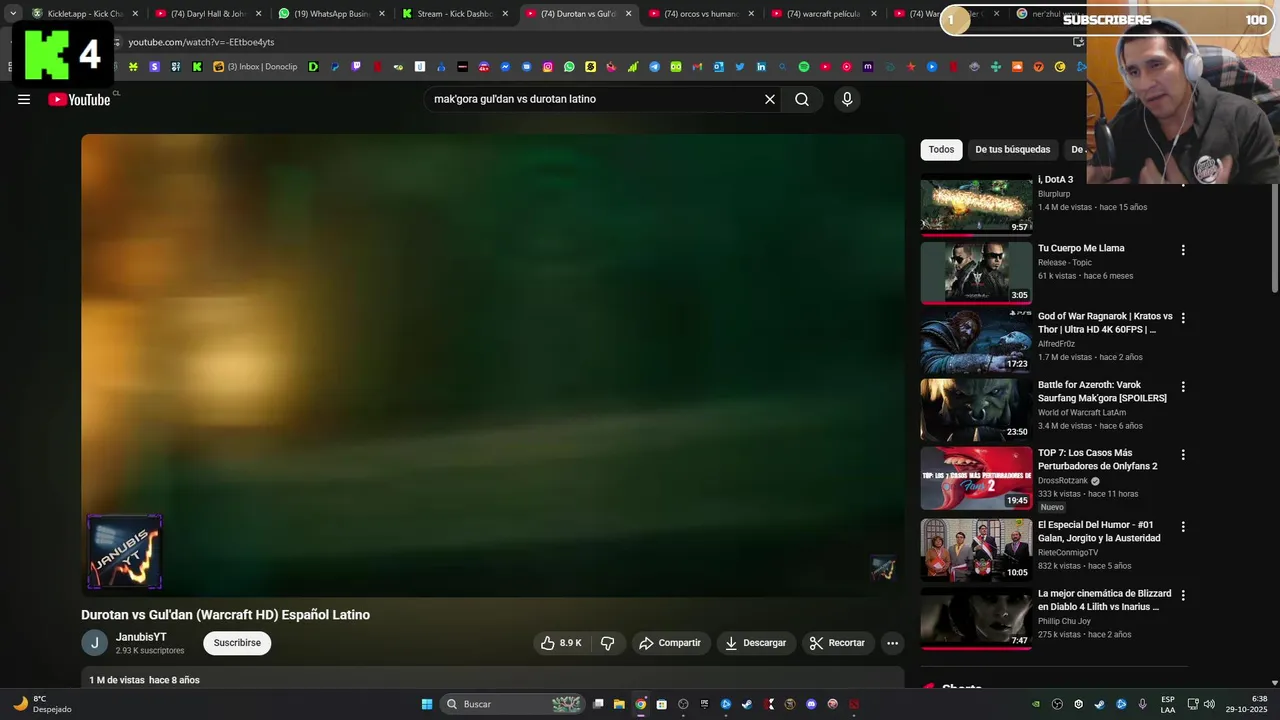Open options menu for Tu Cuerpo Me Llama
The height and width of the screenshot is (720, 1280).
coord(1183,250)
